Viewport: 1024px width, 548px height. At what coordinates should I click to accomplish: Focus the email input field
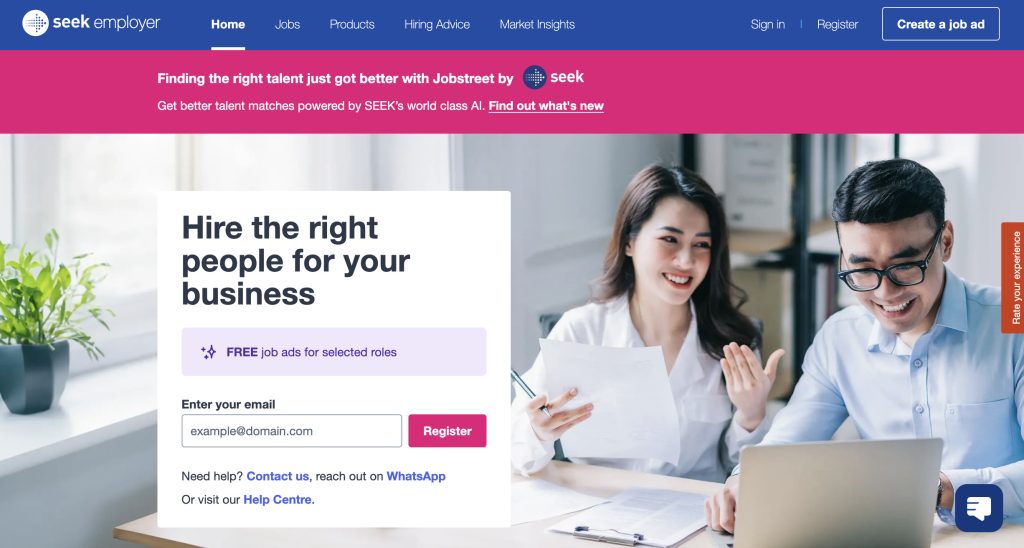click(x=291, y=431)
